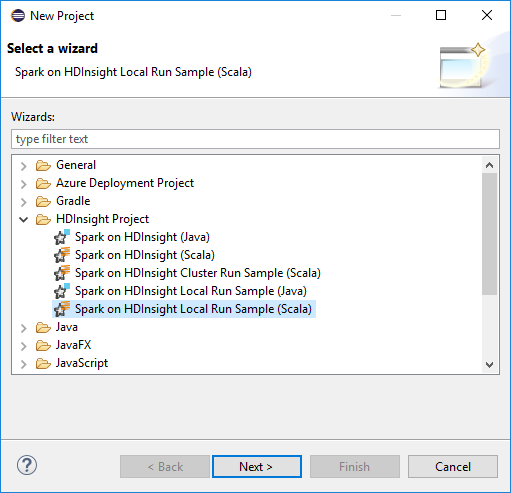Focus the type filter text field
Image resolution: width=511 pixels, height=493 pixels.
click(255, 139)
